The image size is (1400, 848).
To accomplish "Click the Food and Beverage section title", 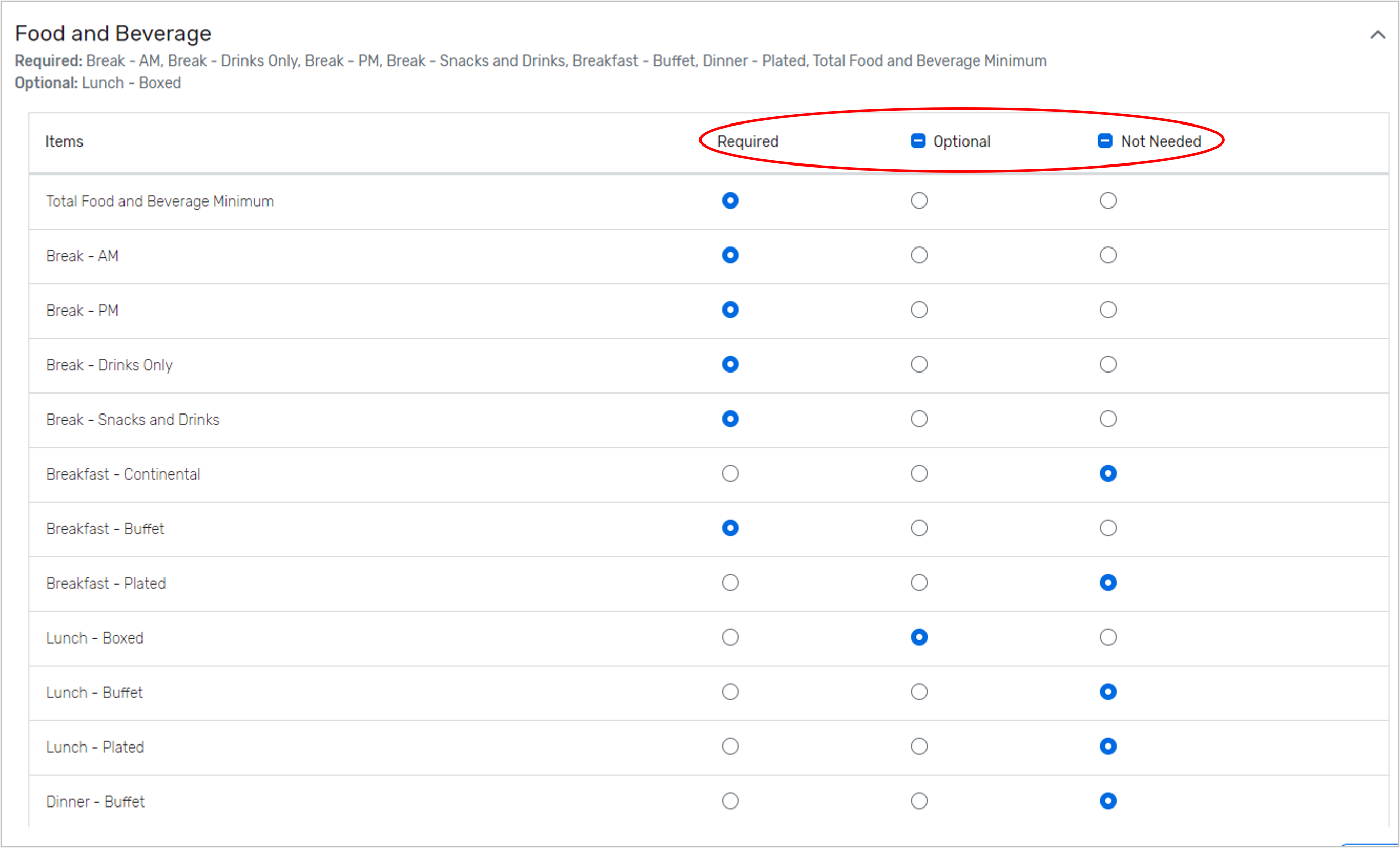I will coord(113,33).
